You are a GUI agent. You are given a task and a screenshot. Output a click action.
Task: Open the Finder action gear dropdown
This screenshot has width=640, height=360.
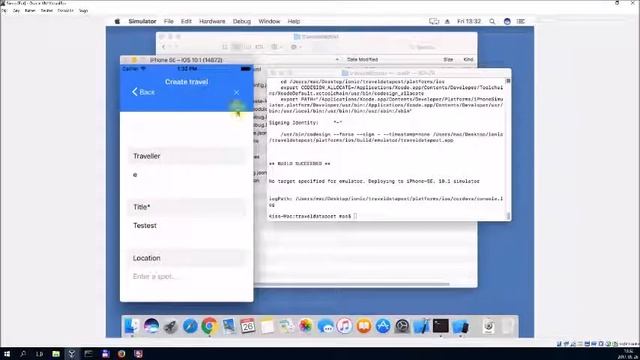coord(296,47)
